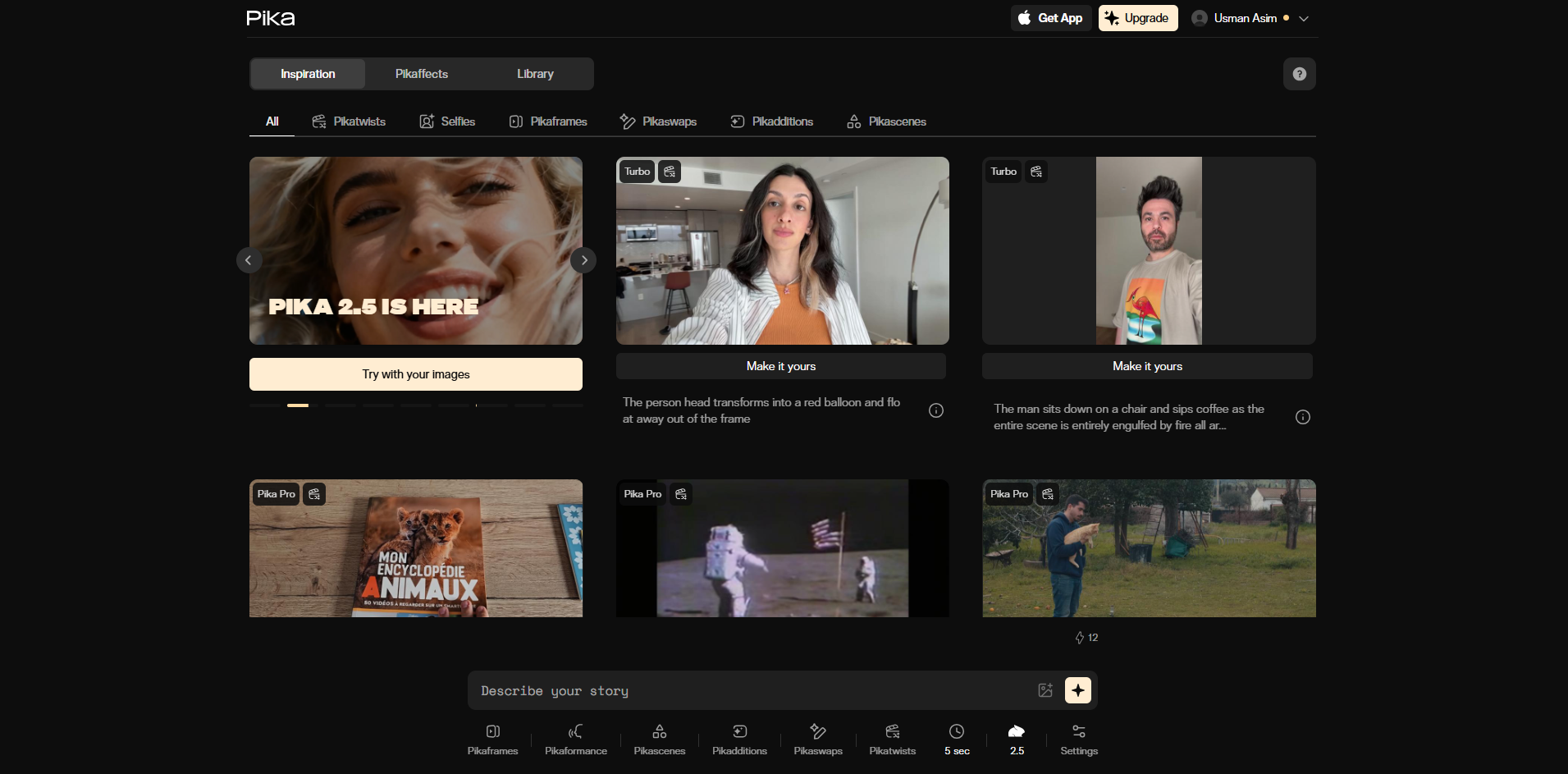Switch to the Pikaffects tab
This screenshot has height=774, width=1568.
click(x=422, y=74)
